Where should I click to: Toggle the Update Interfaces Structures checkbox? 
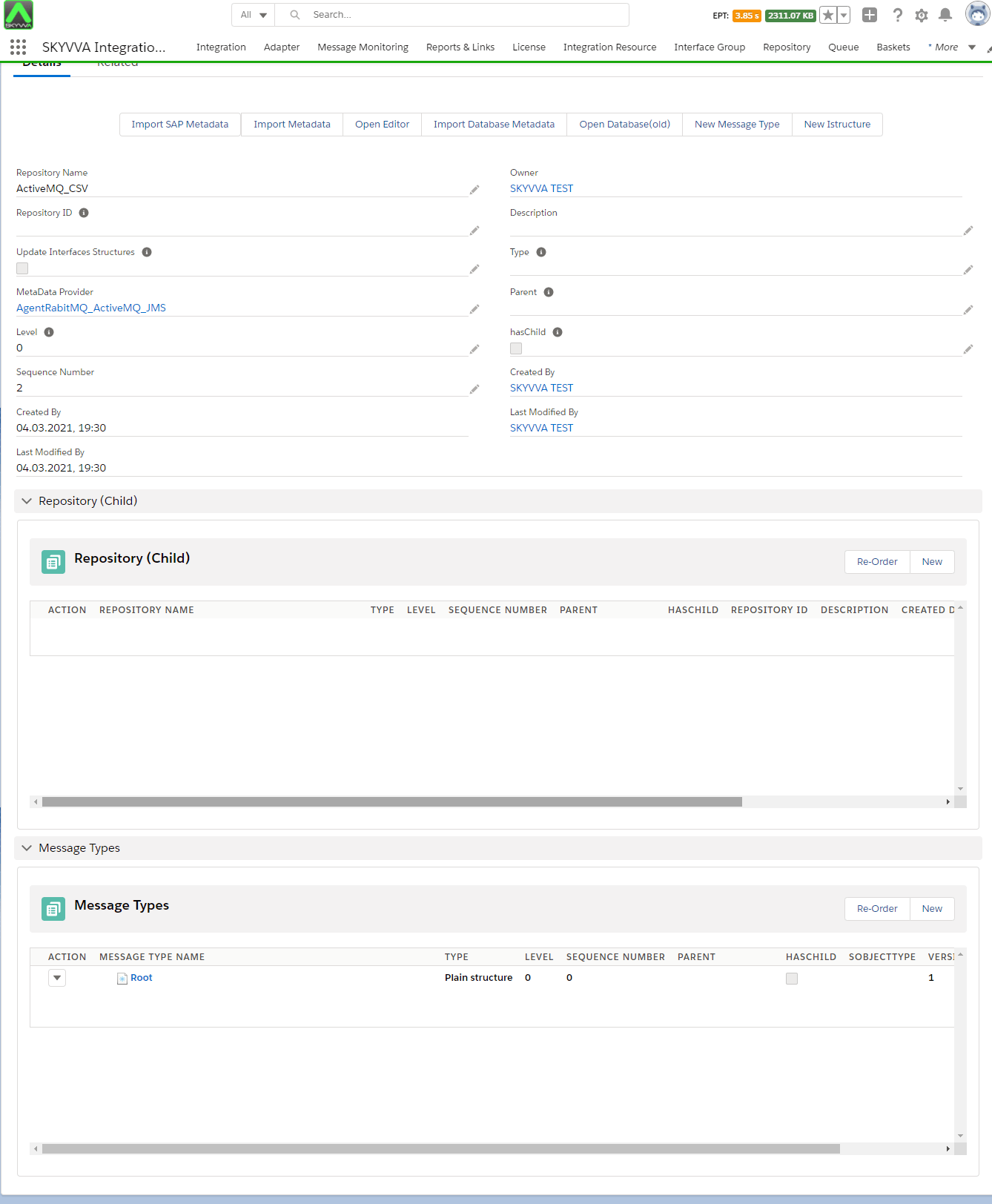click(x=22, y=268)
